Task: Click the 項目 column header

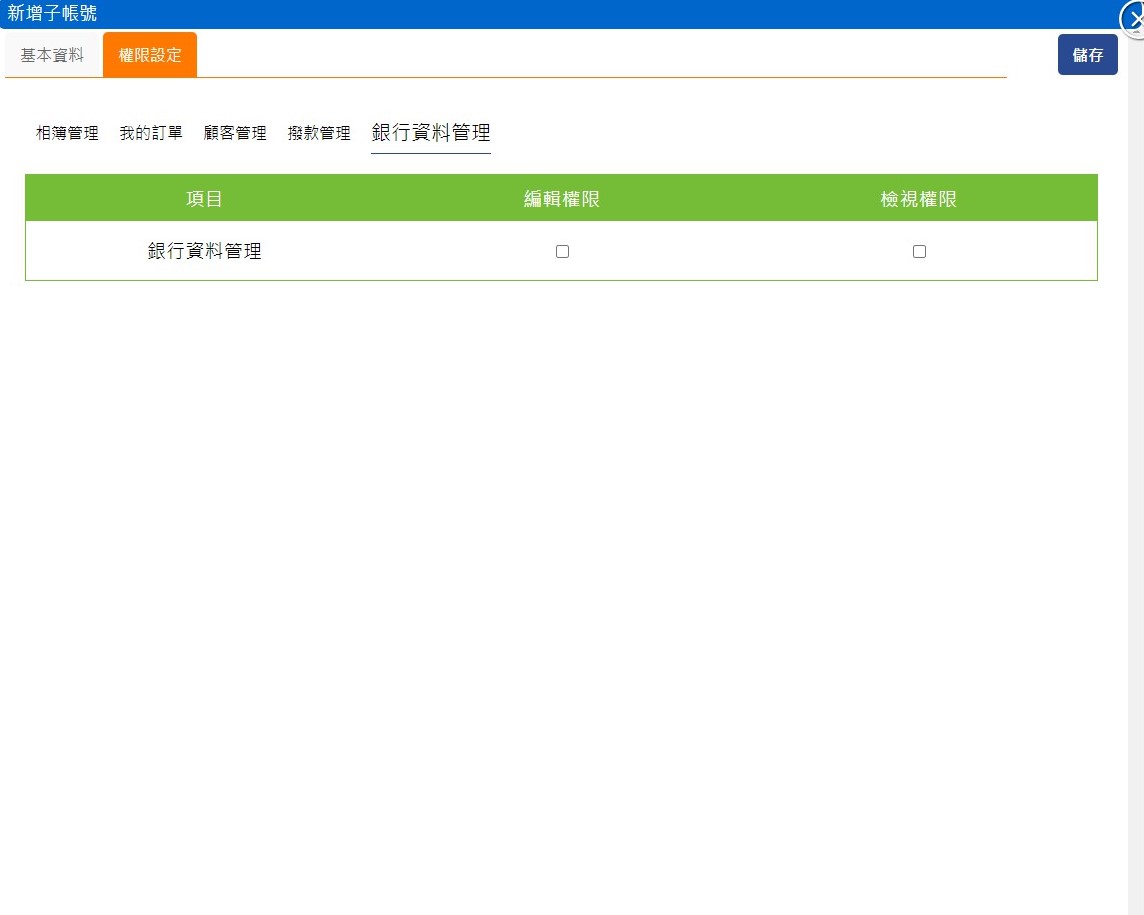Action: pos(204,198)
